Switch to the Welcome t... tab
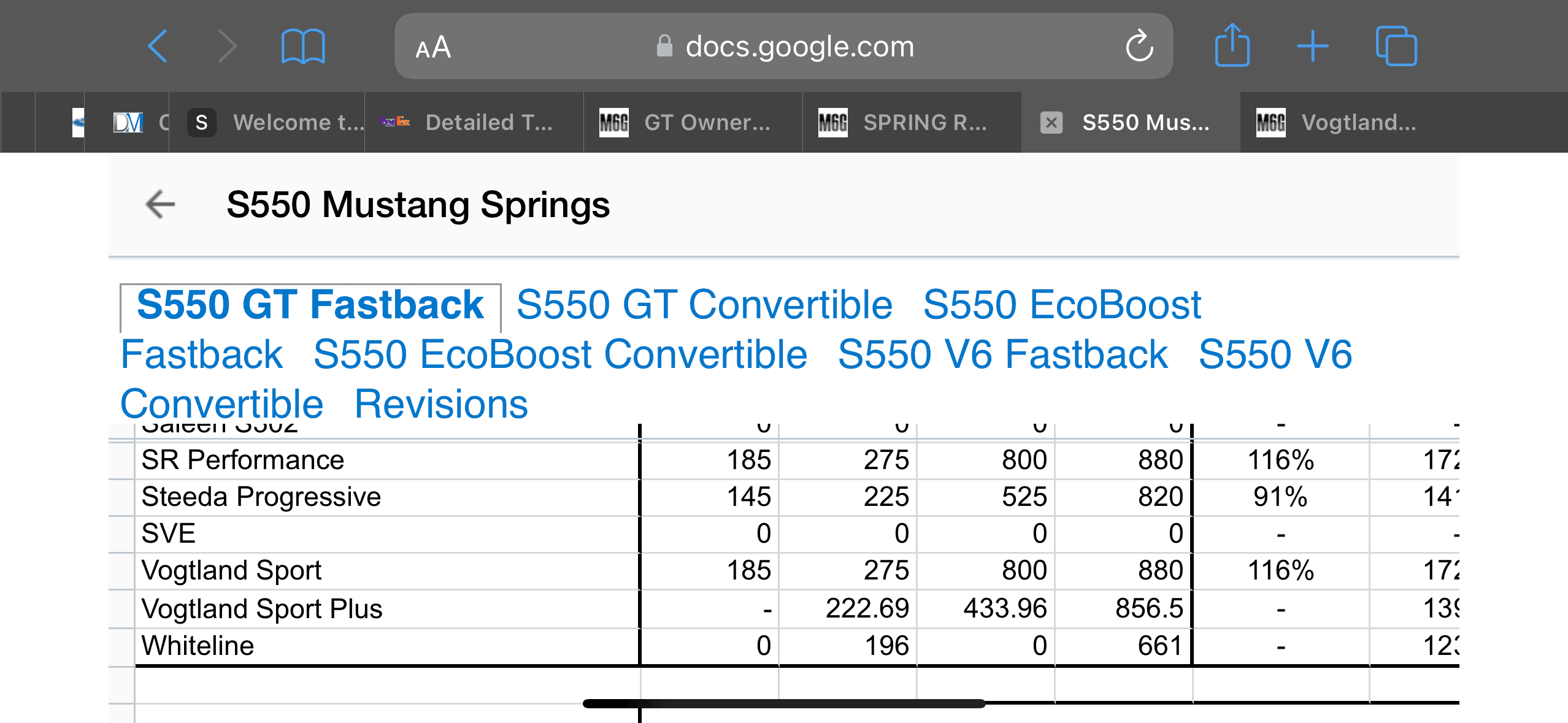Image resolution: width=1568 pixels, height=723 pixels. [x=267, y=123]
